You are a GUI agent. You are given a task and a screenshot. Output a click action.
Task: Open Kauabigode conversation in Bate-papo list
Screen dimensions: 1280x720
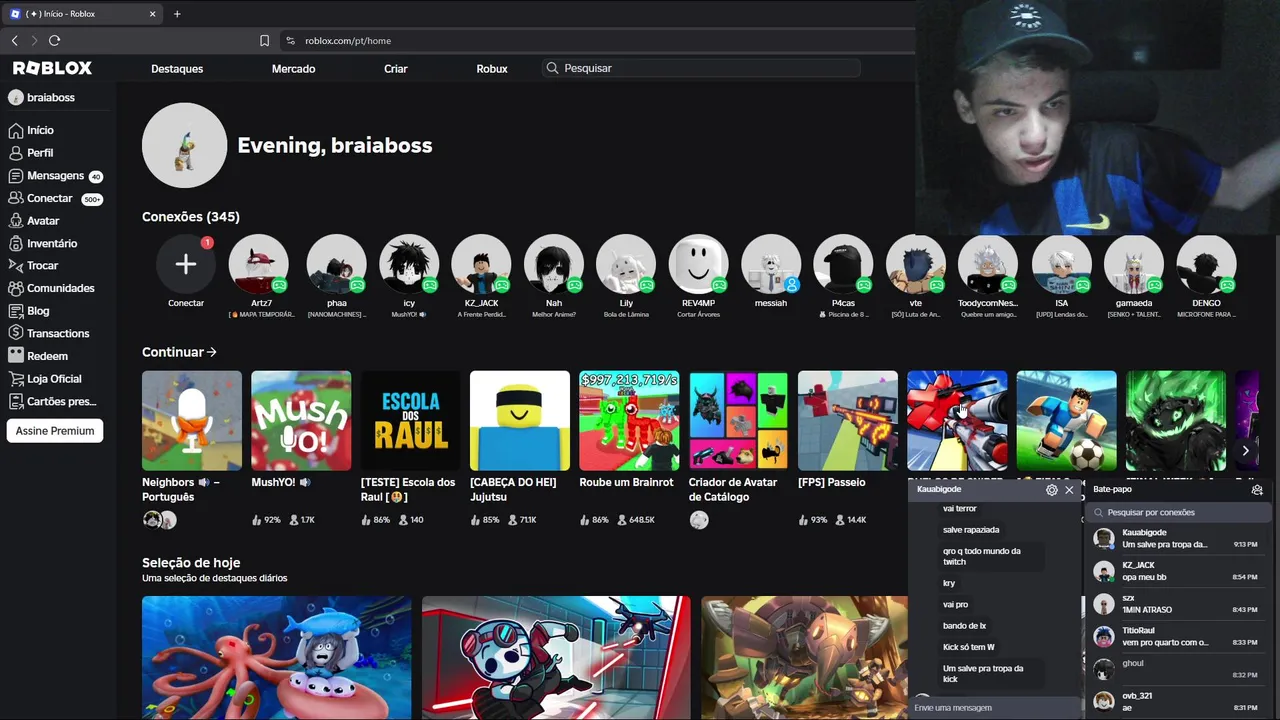coord(1176,539)
